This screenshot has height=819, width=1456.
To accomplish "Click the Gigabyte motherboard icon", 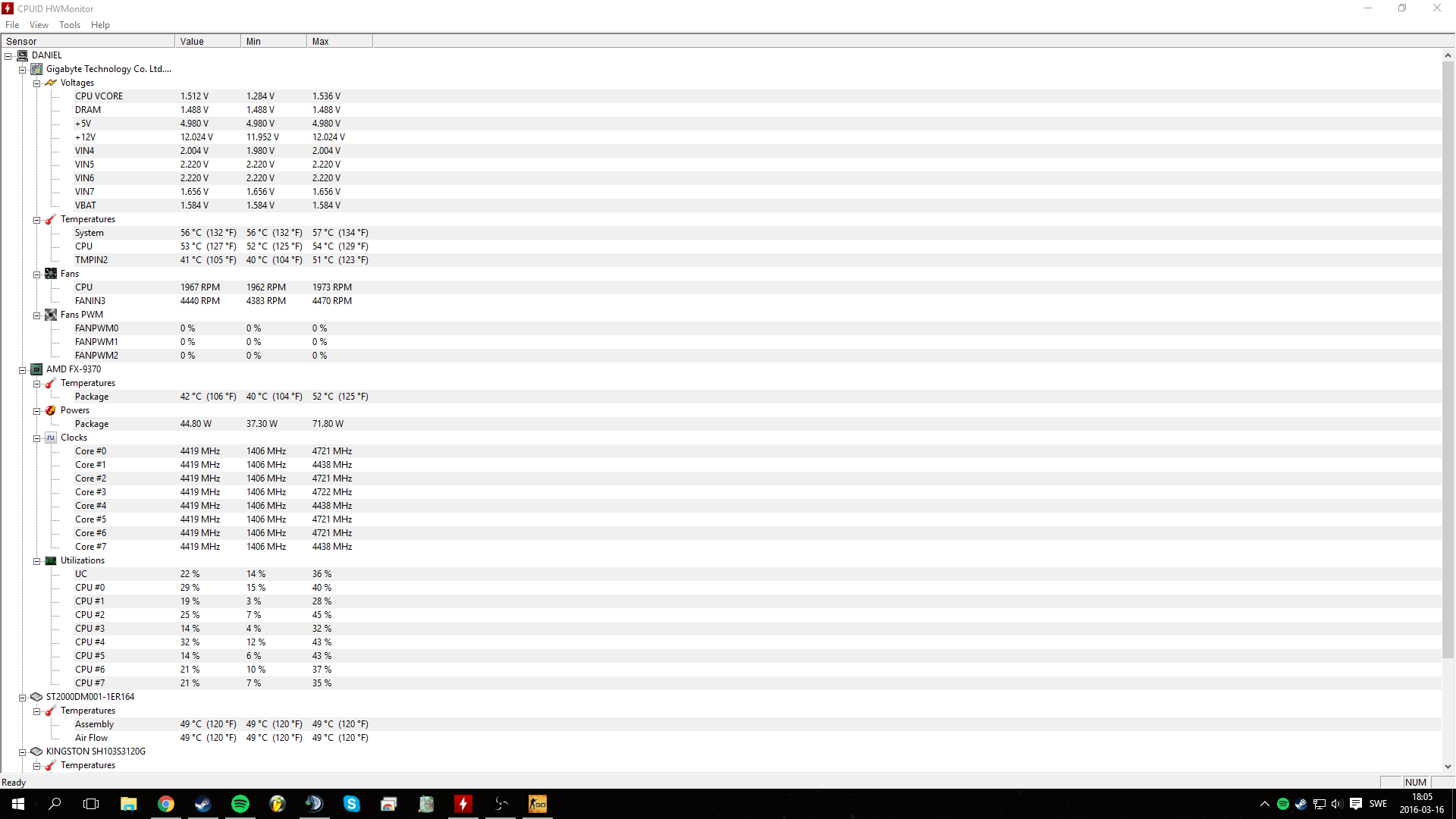I will 36,69.
